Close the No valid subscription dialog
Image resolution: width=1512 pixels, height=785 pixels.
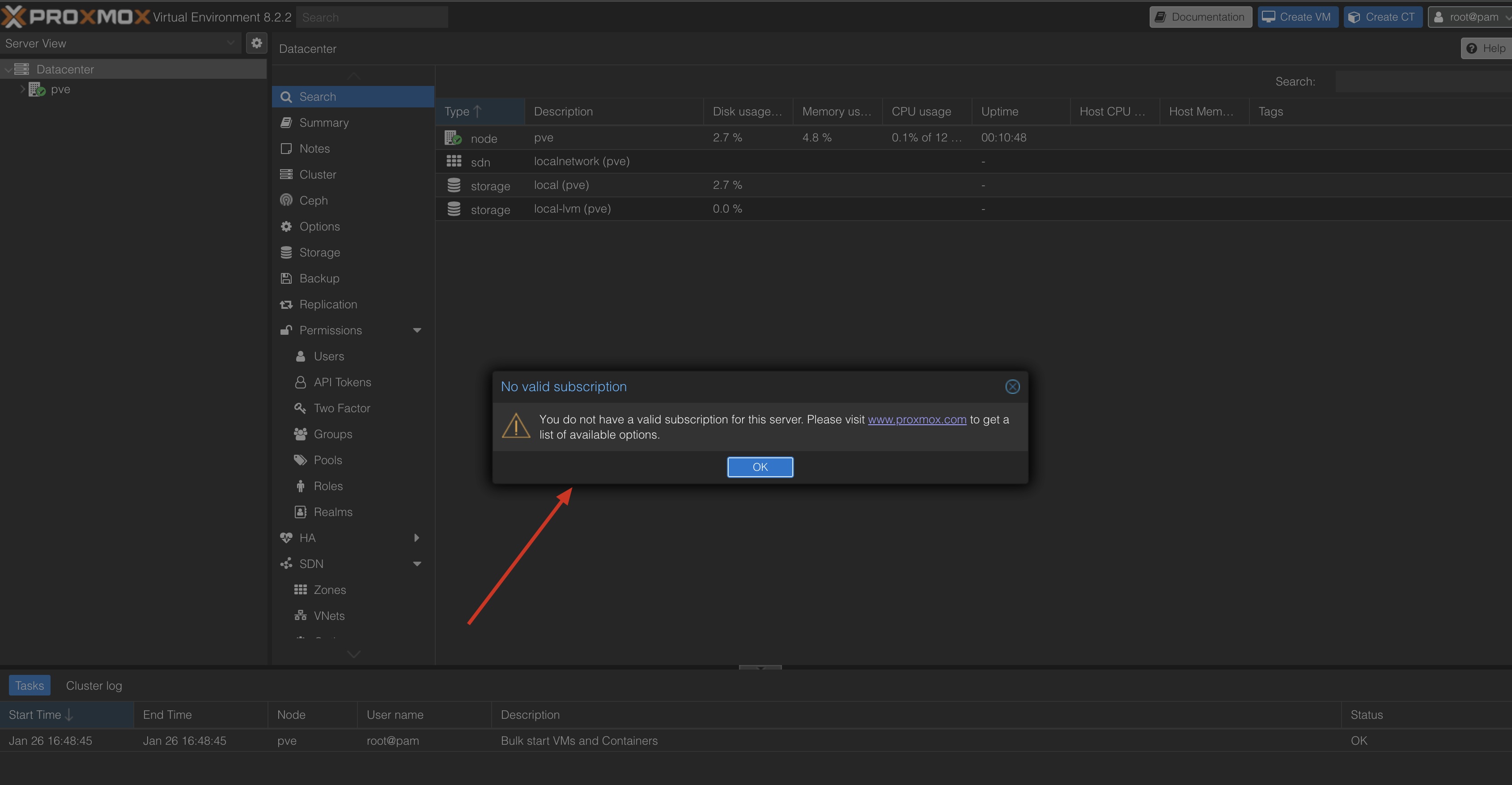(x=1012, y=386)
